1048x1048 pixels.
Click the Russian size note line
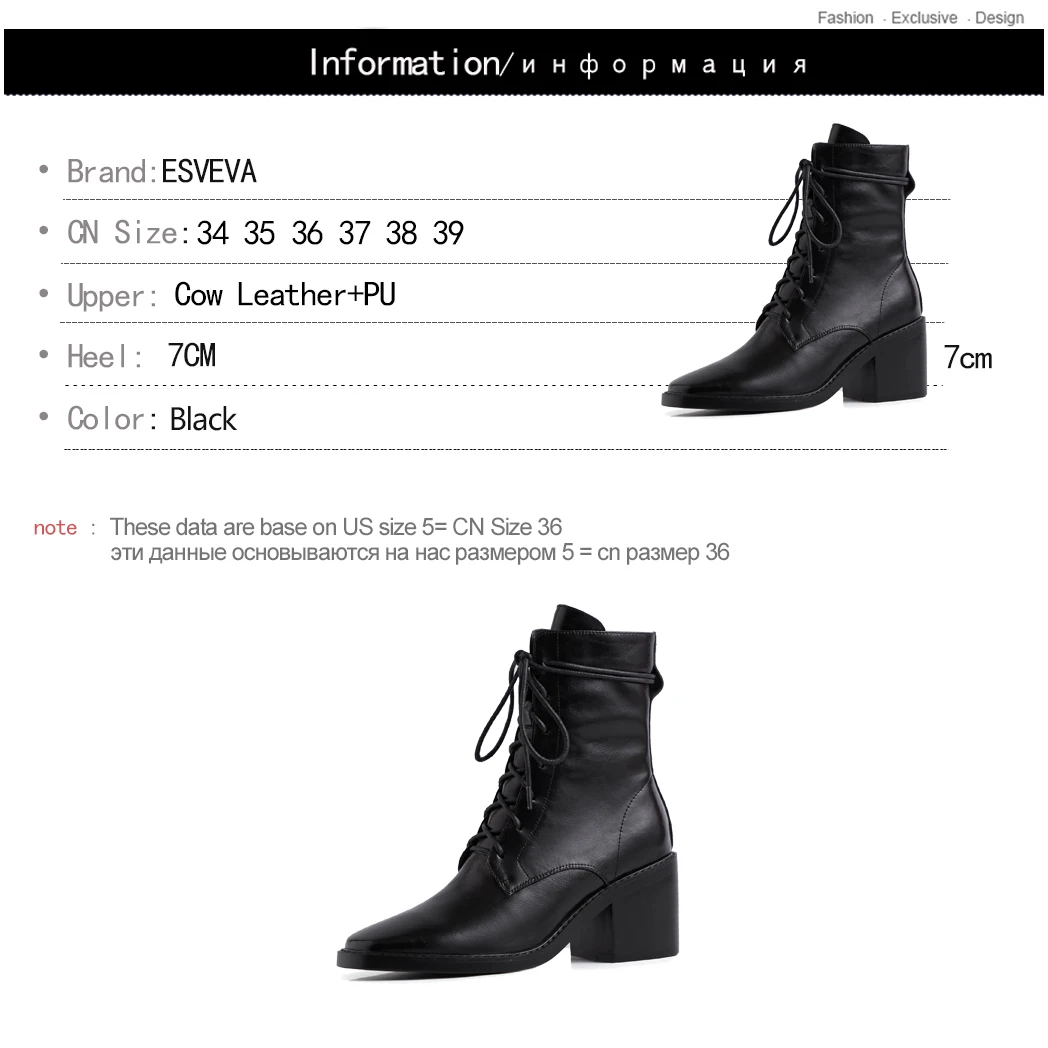click(x=420, y=553)
